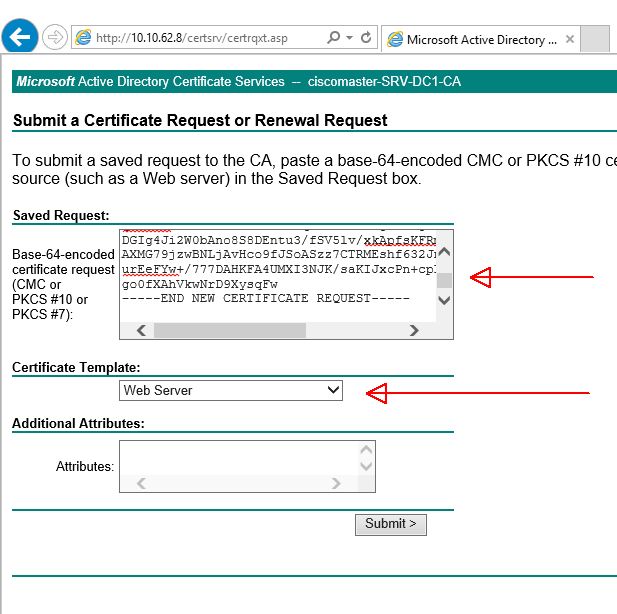The width and height of the screenshot is (617, 614).
Task: Click the Internet Explorer page icon in address bar
Action: (83, 37)
